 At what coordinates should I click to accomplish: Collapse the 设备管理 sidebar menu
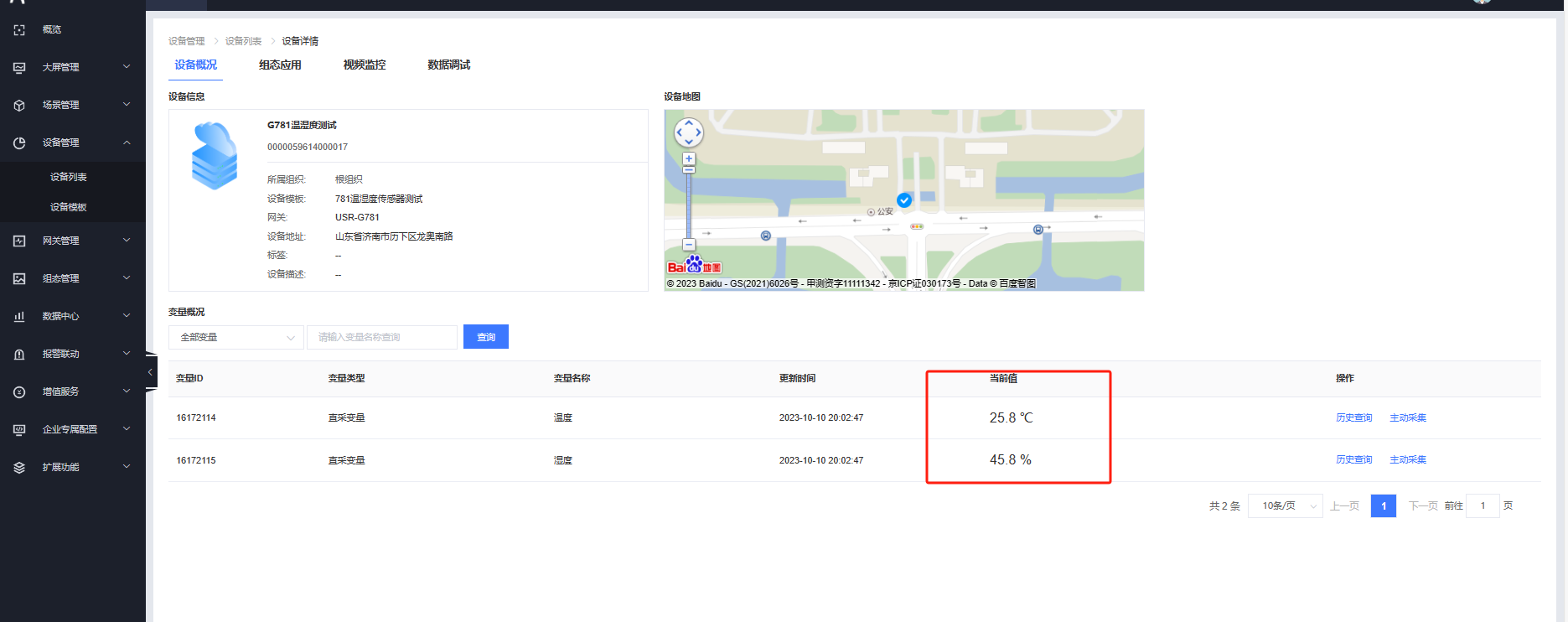(127, 143)
